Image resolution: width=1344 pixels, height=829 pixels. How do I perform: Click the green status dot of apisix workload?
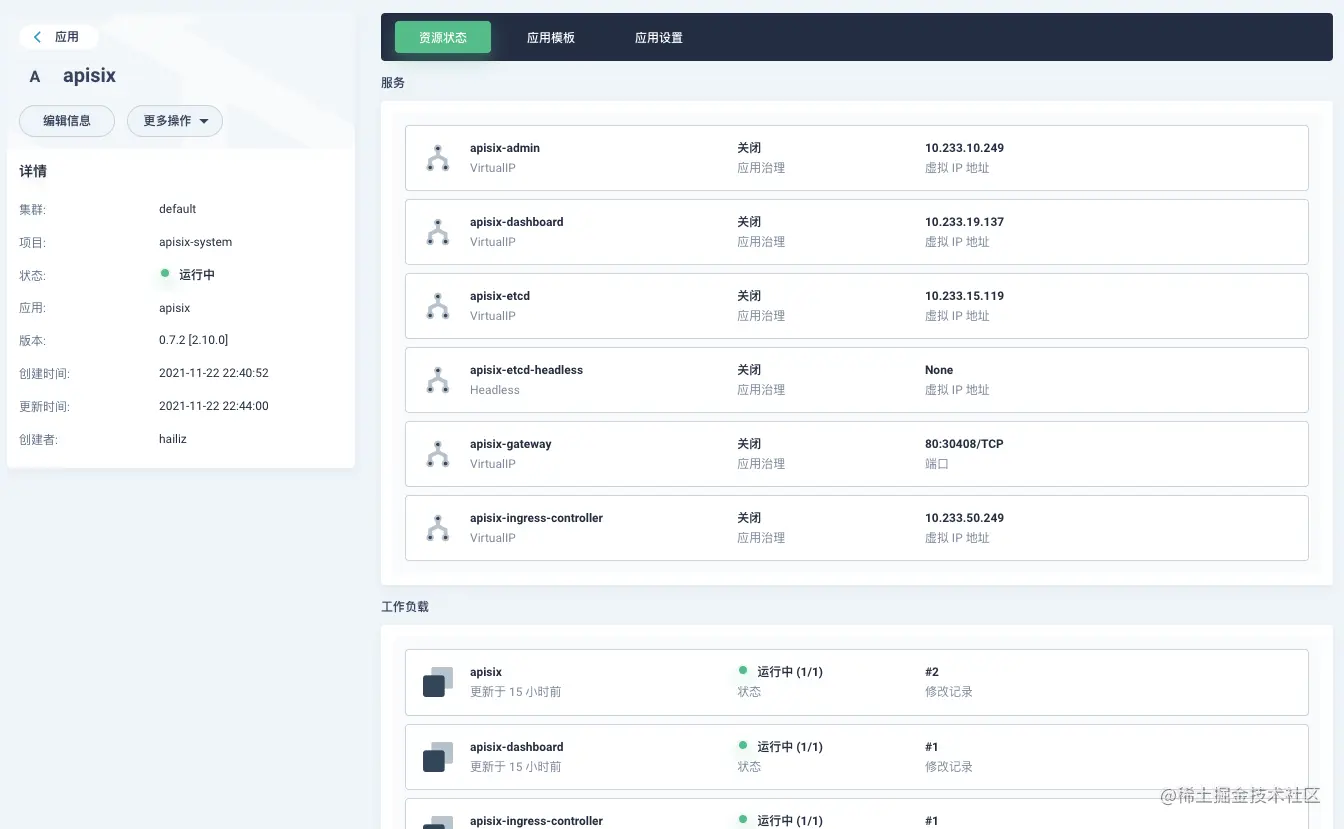coord(743,671)
